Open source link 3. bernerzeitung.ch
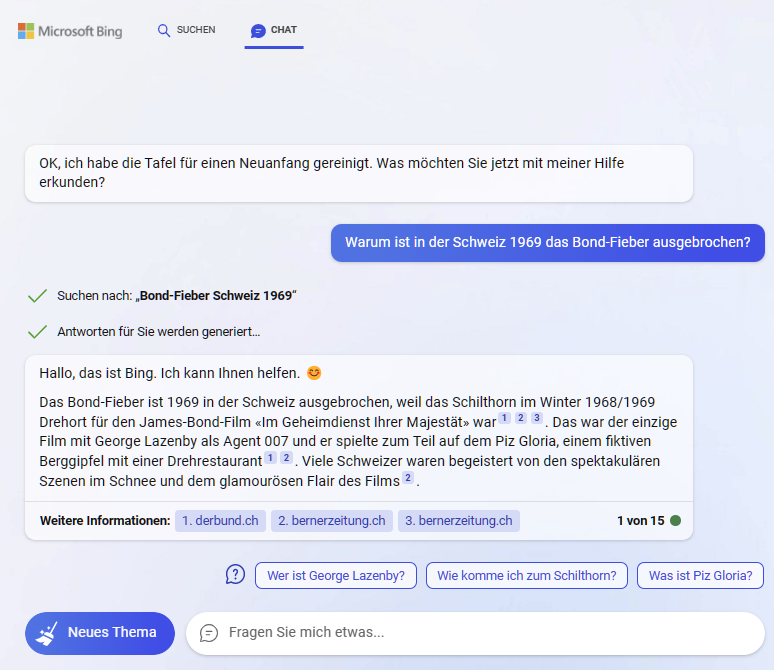 [x=459, y=521]
